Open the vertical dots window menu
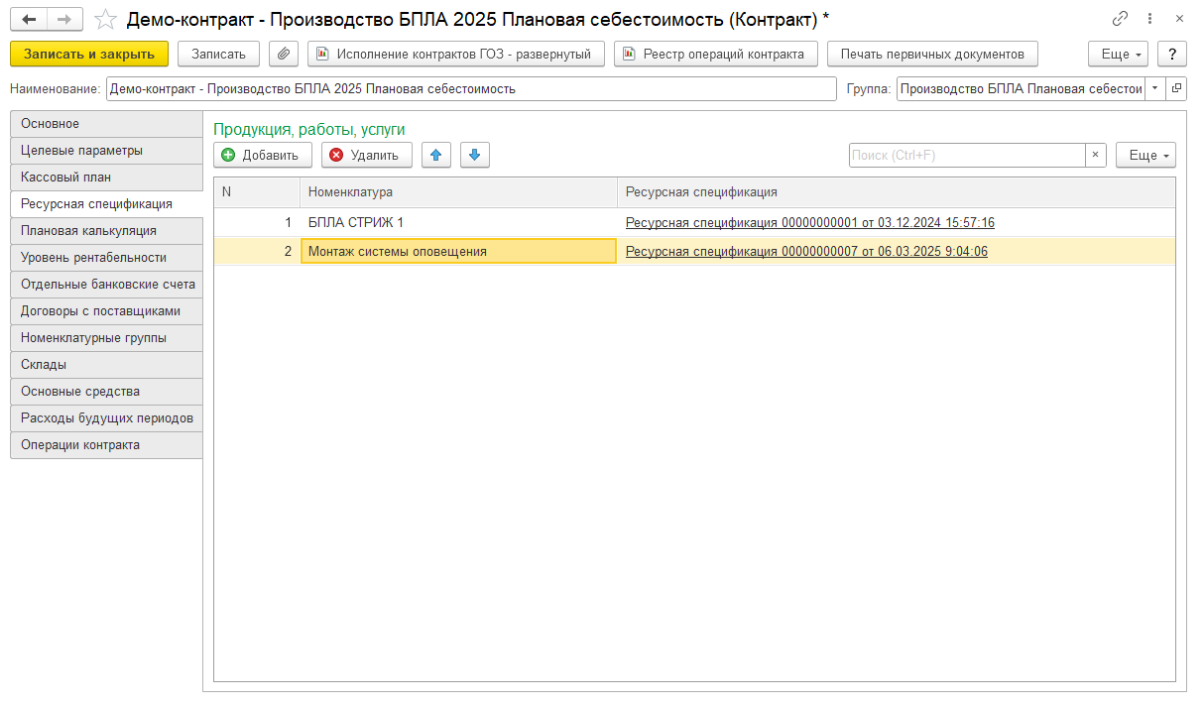 coord(1152,17)
